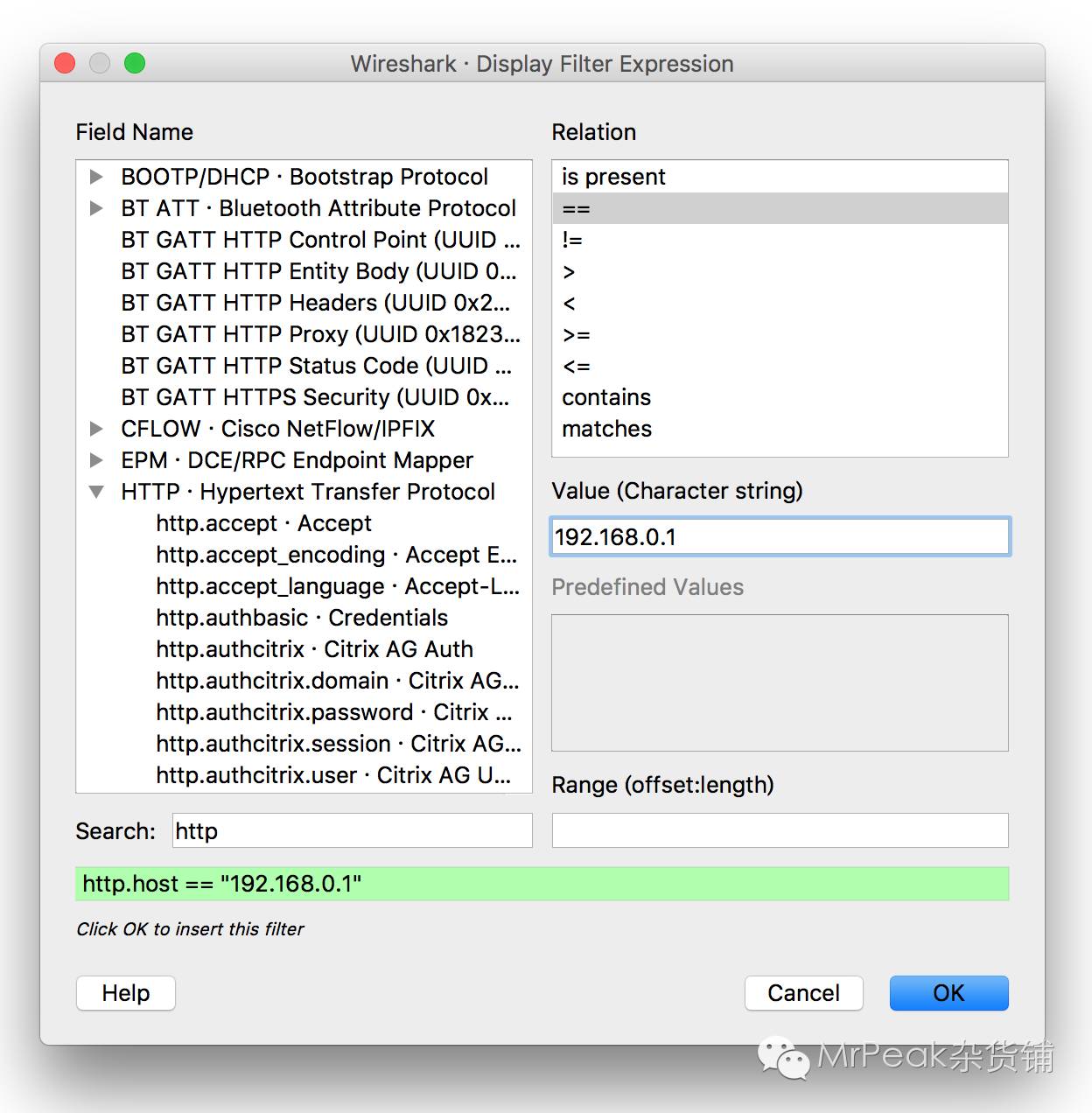Screen dimensions: 1092x1113
Task: Expand EPM DCE/RPC Endpoint Mapper node
Action: coord(96,460)
